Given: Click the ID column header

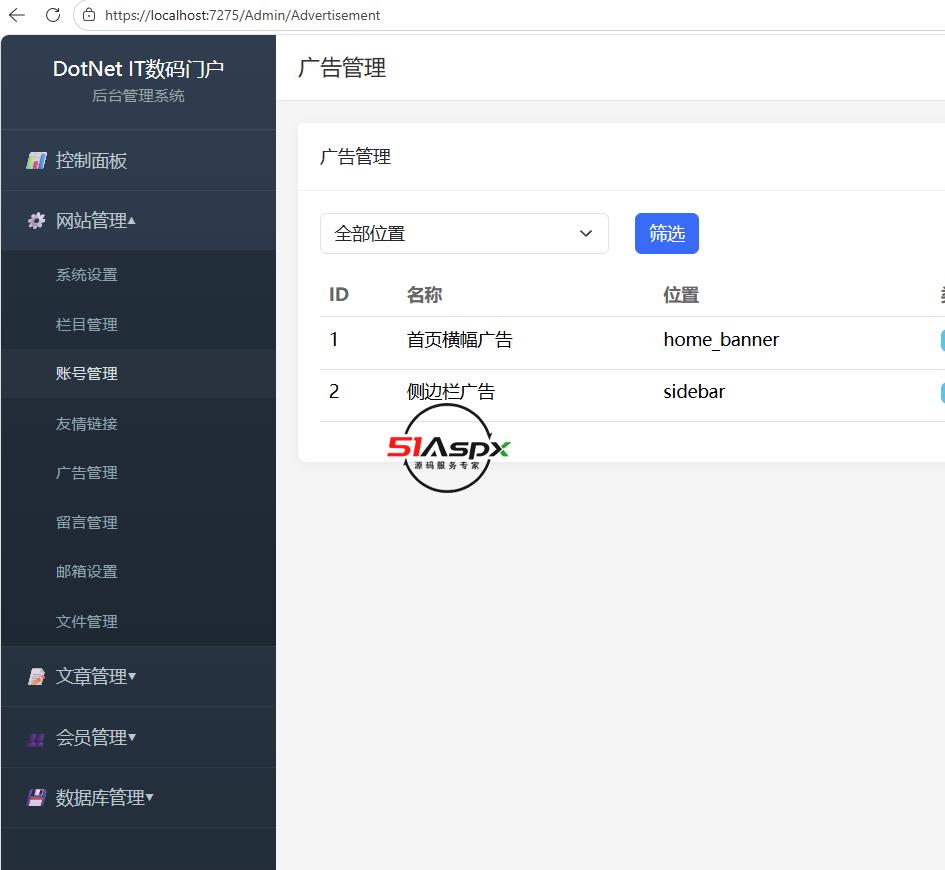Looking at the screenshot, I should [x=339, y=295].
